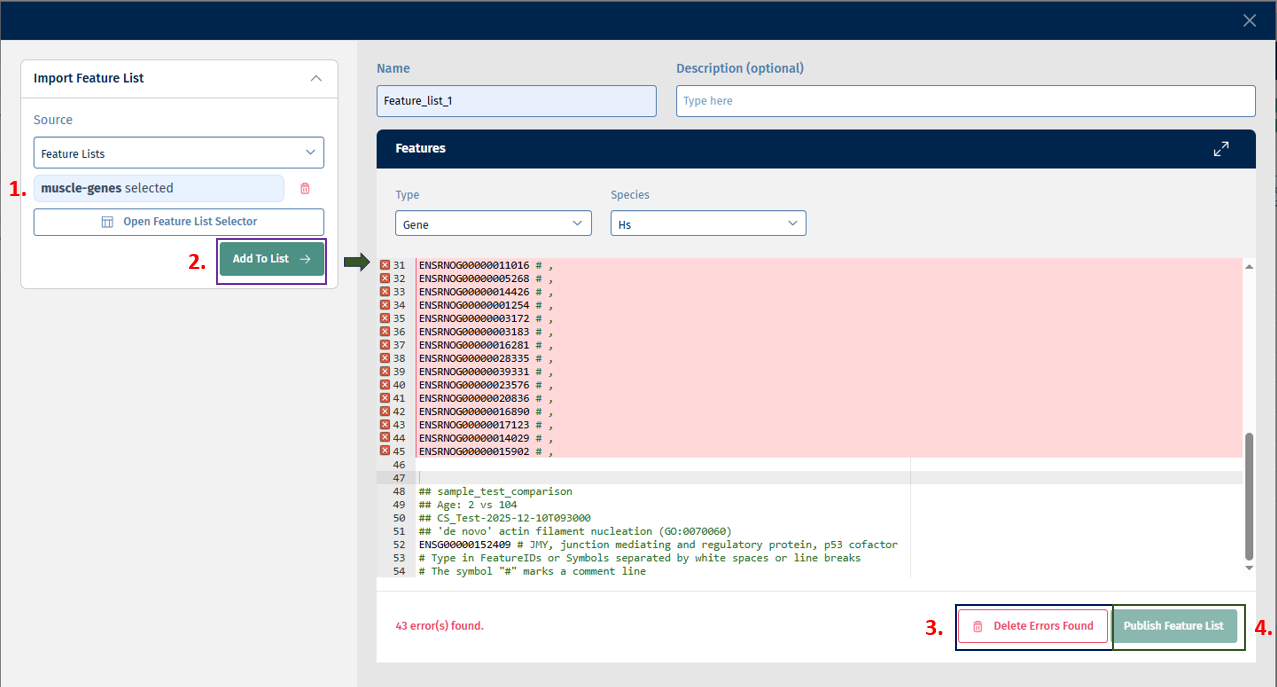Click the error marker on line 31

point(385,265)
